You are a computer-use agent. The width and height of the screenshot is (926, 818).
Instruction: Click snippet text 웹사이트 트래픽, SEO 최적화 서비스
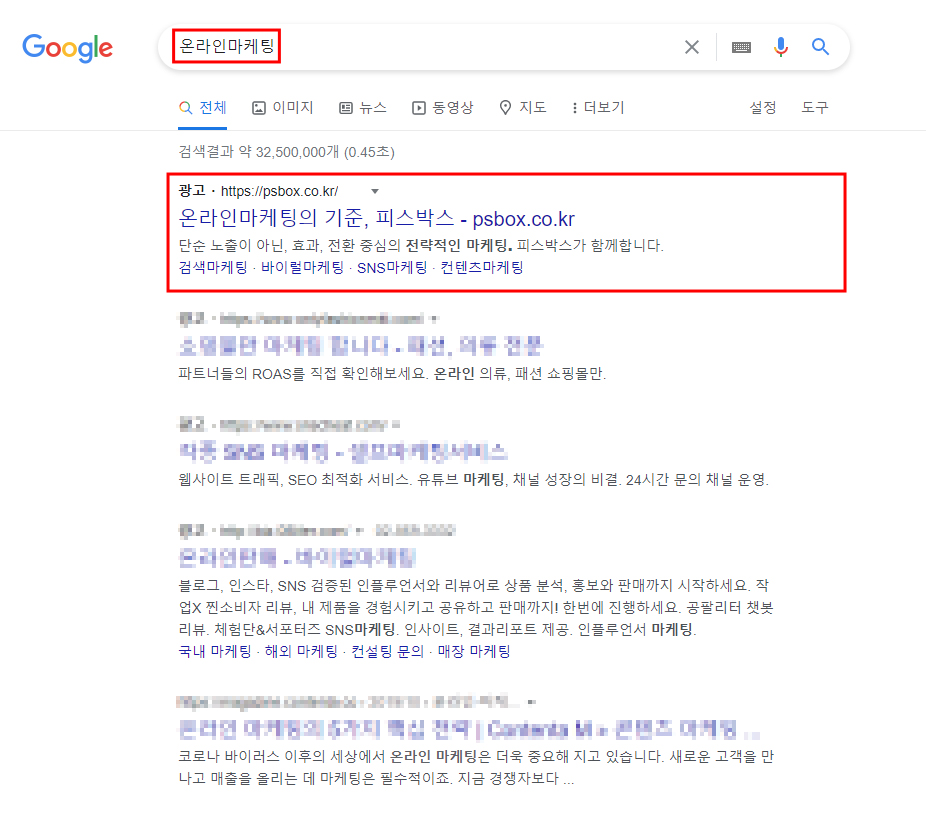pyautogui.click(x=295, y=480)
